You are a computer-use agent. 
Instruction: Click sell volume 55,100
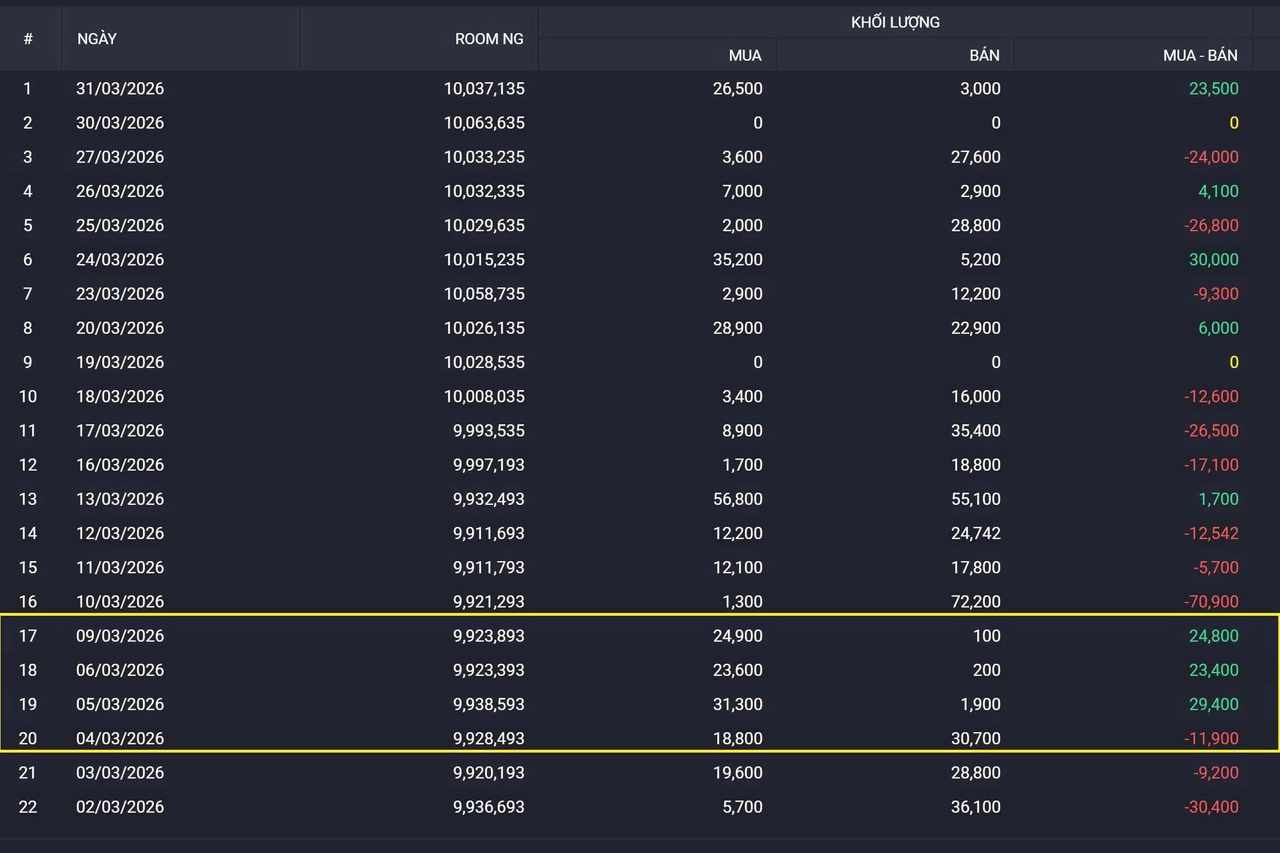click(x=976, y=499)
